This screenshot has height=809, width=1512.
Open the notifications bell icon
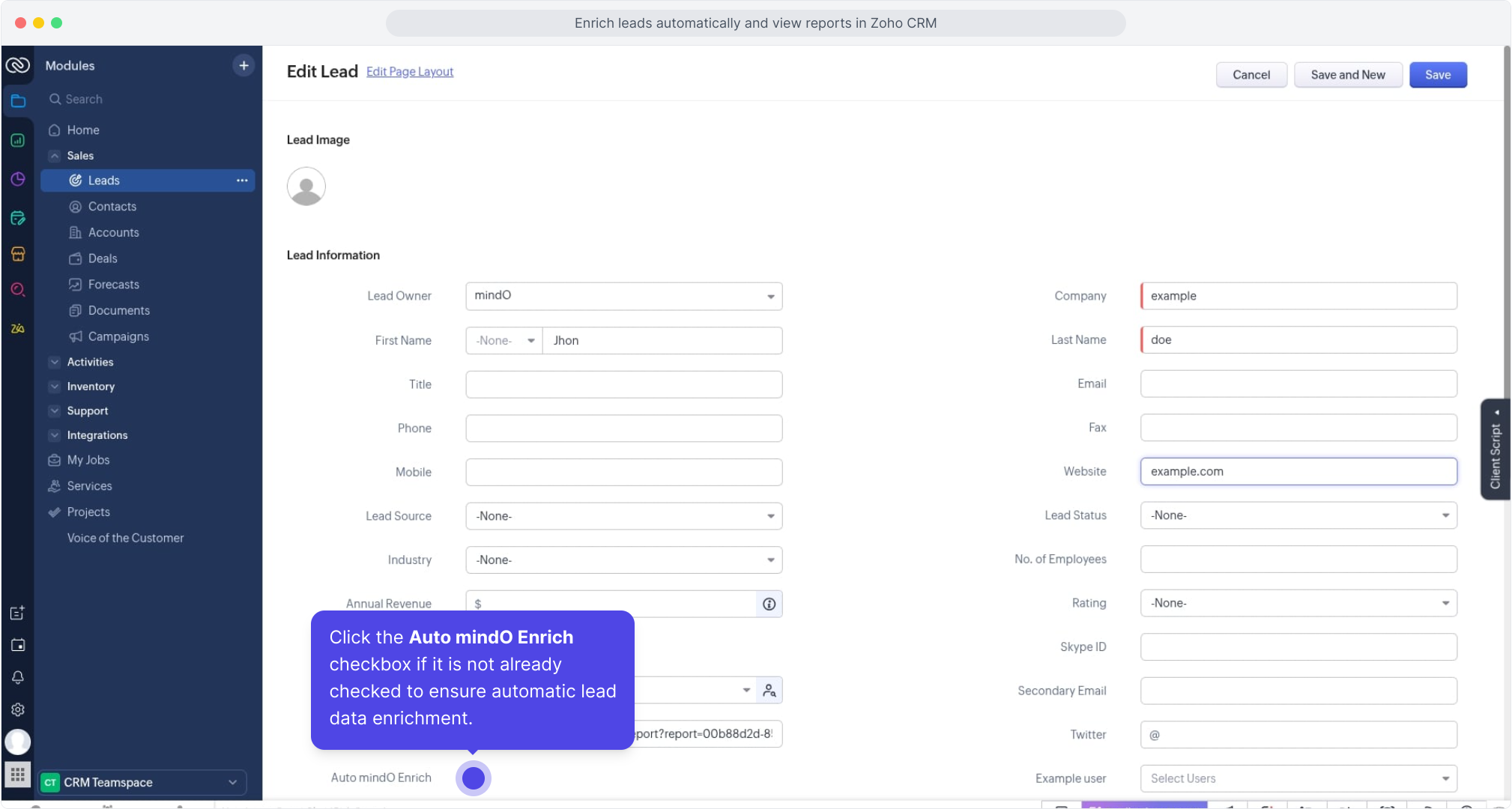18,677
